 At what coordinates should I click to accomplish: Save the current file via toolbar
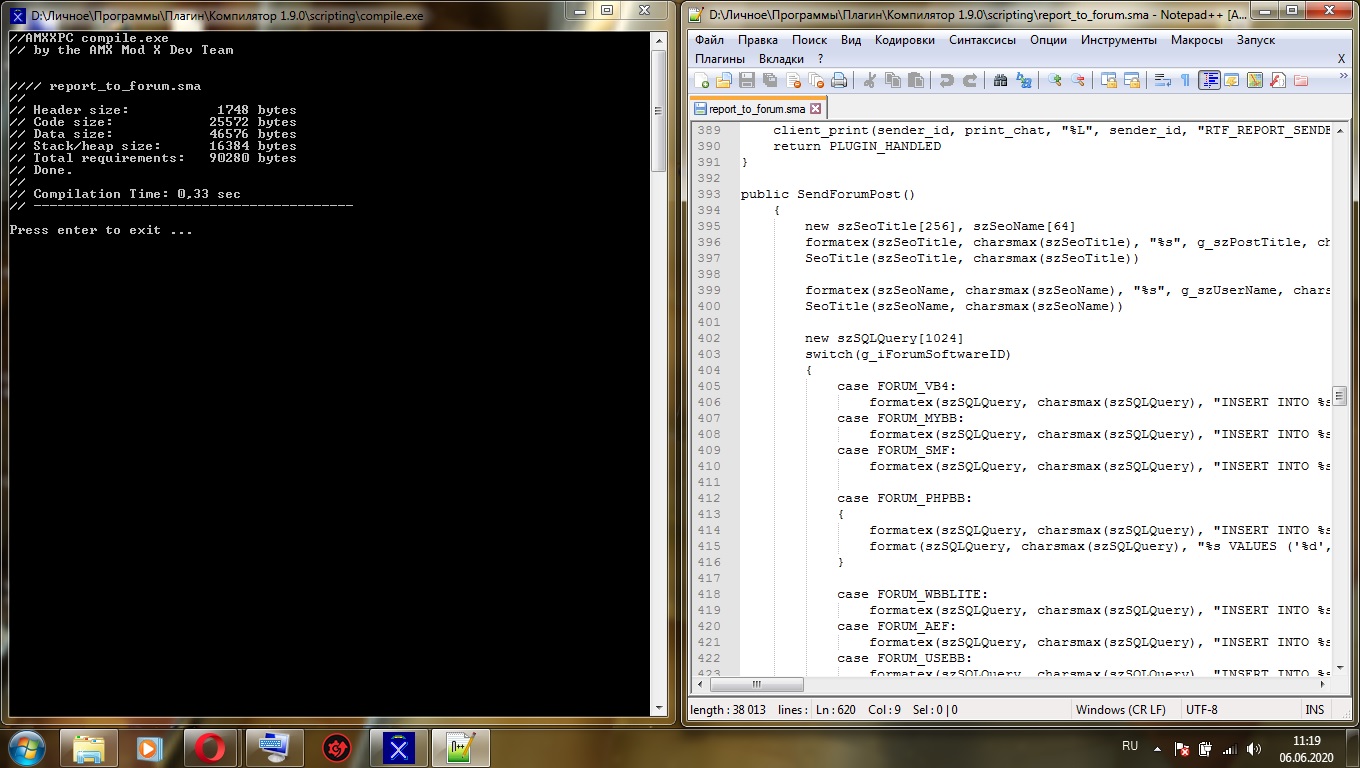pos(746,81)
